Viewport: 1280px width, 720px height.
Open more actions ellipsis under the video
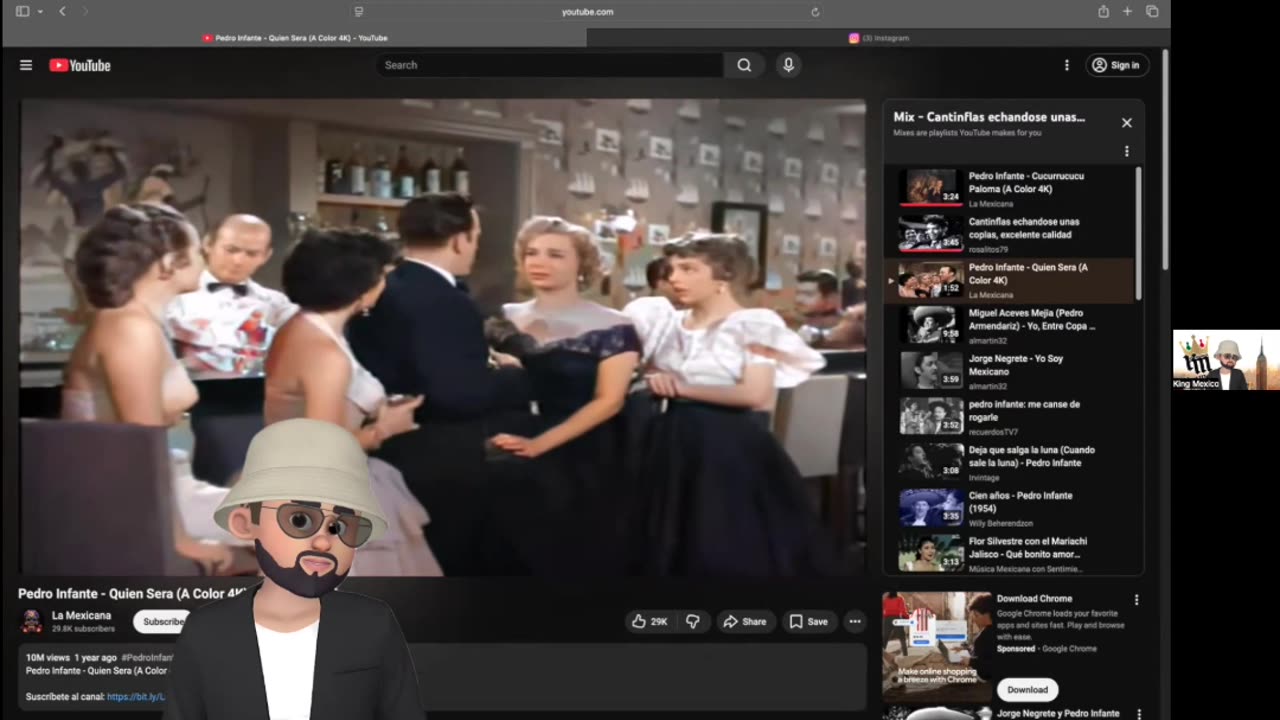(854, 621)
